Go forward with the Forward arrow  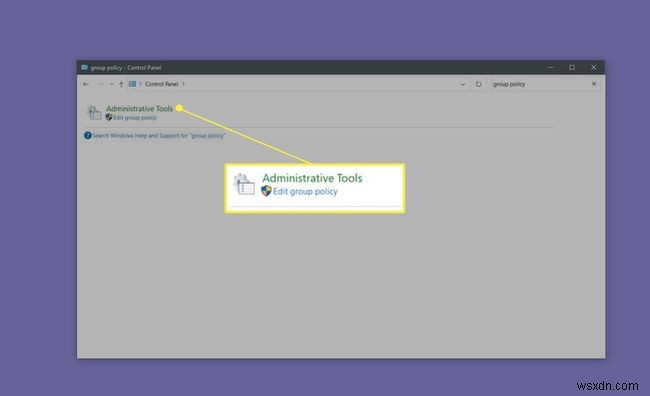tap(100, 84)
